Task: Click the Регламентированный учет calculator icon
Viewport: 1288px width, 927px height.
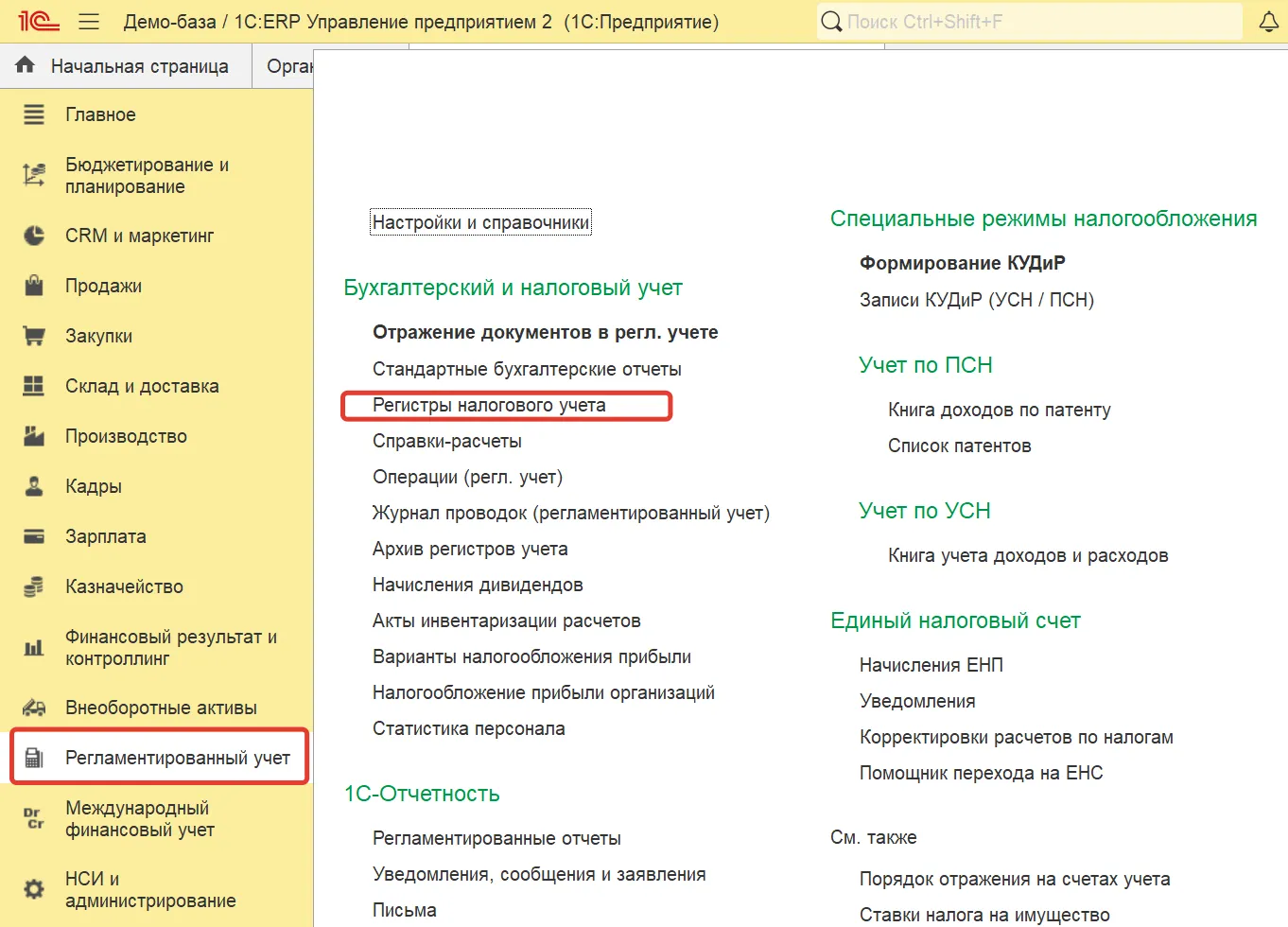Action: pos(34,758)
